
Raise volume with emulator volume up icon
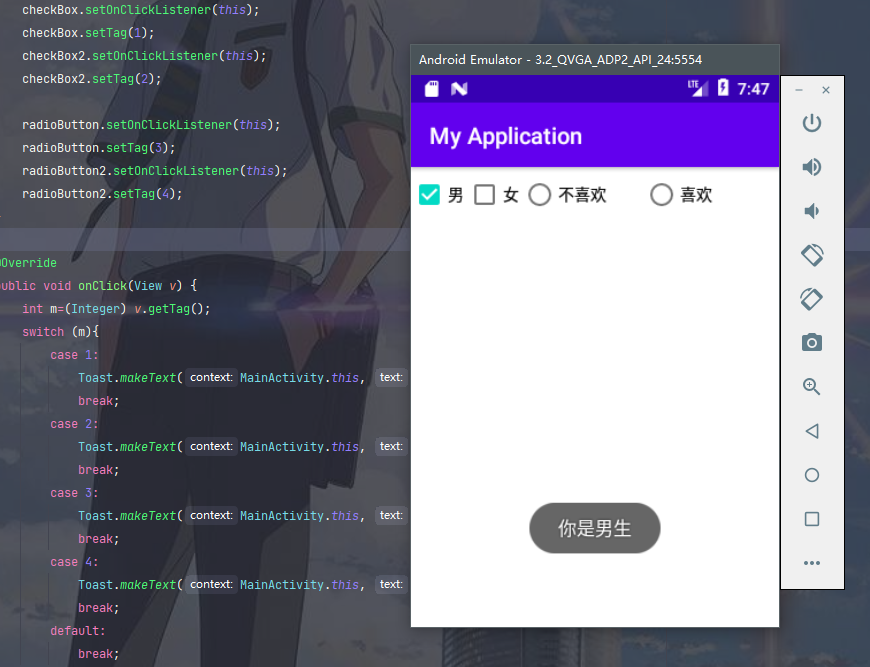812,166
